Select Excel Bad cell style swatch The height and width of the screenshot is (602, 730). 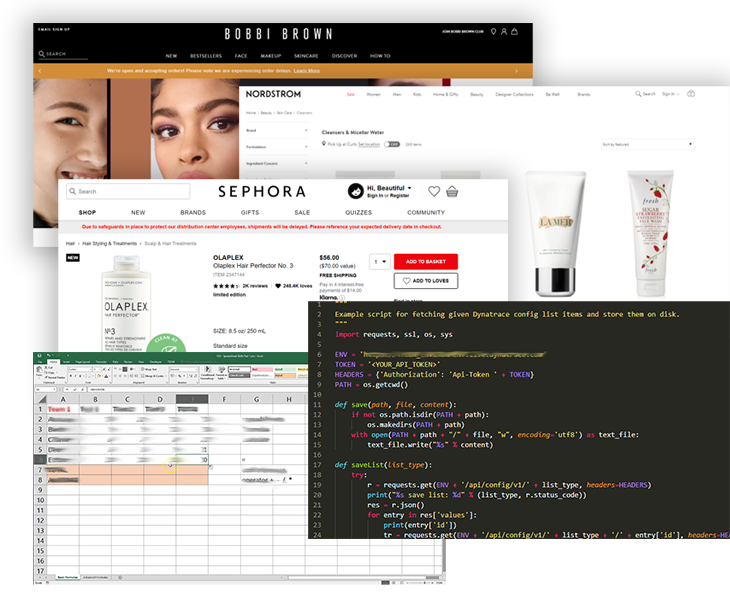click(263, 369)
